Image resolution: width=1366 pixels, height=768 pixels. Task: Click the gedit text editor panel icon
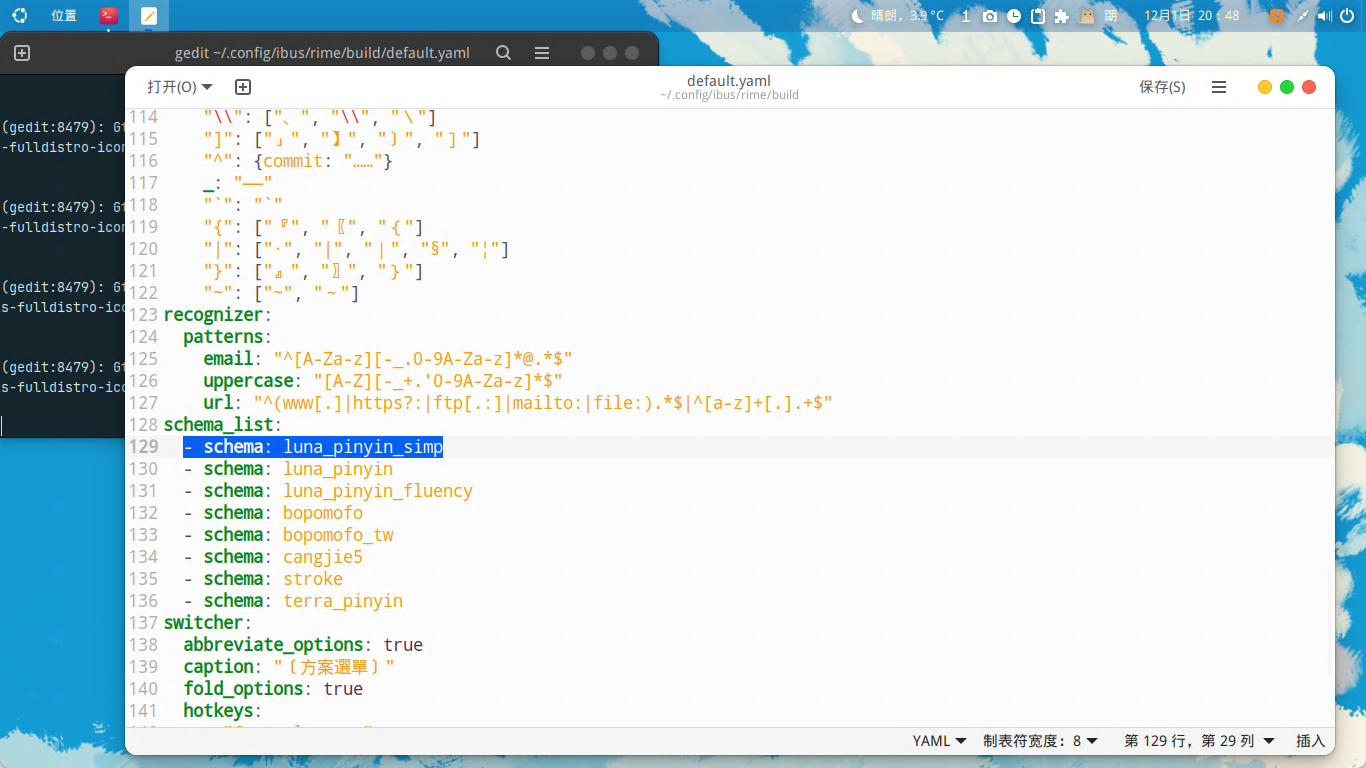149,15
